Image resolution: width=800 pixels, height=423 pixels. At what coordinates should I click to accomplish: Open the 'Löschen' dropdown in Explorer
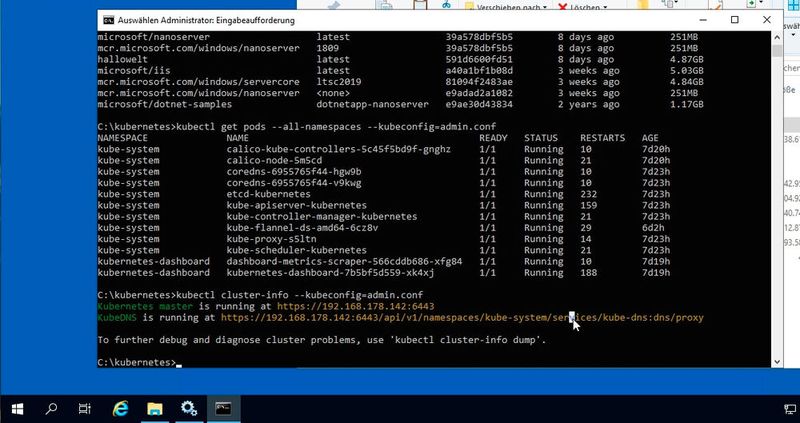tap(583, 7)
